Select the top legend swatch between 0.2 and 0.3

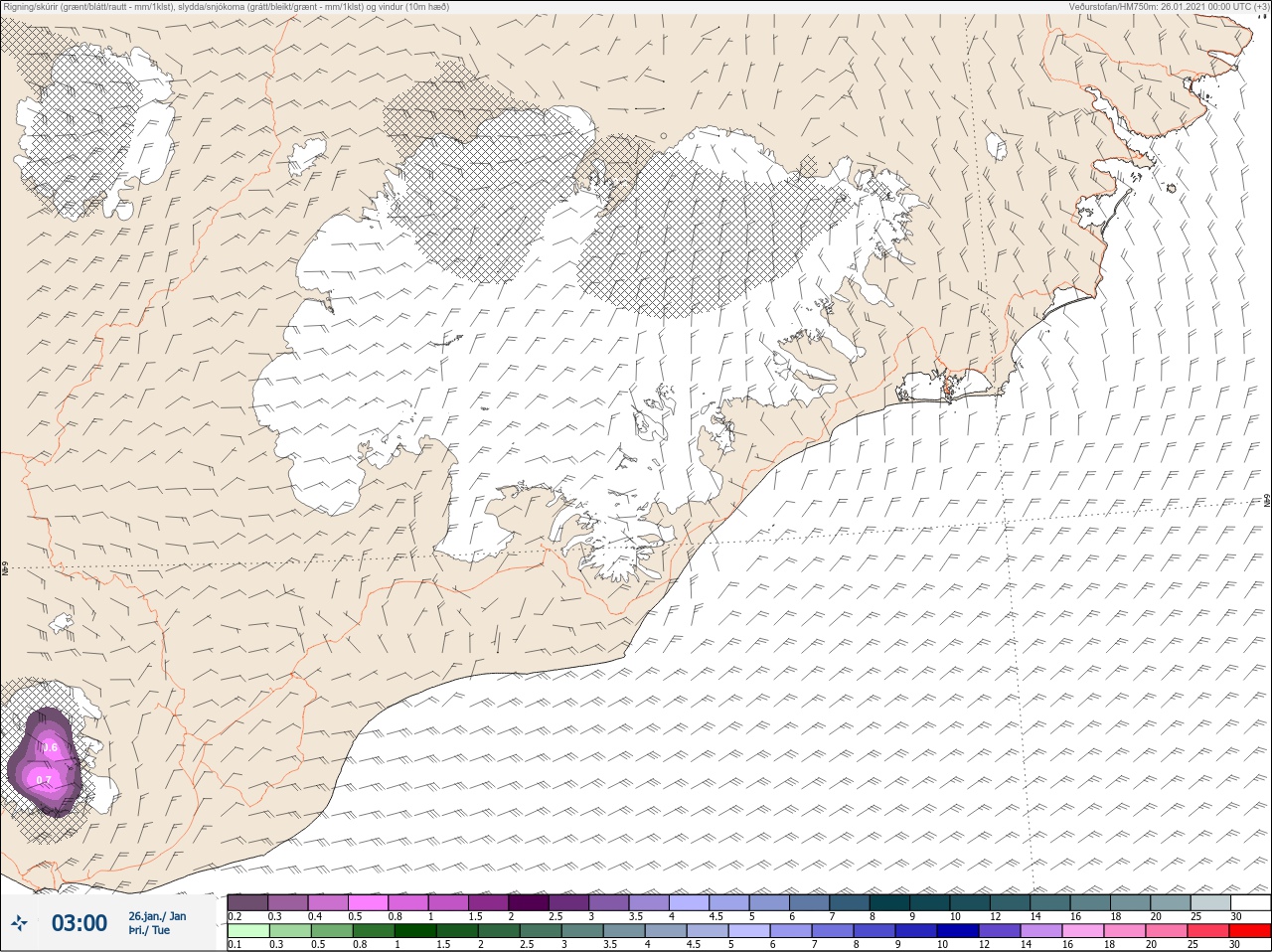pyautogui.click(x=247, y=902)
